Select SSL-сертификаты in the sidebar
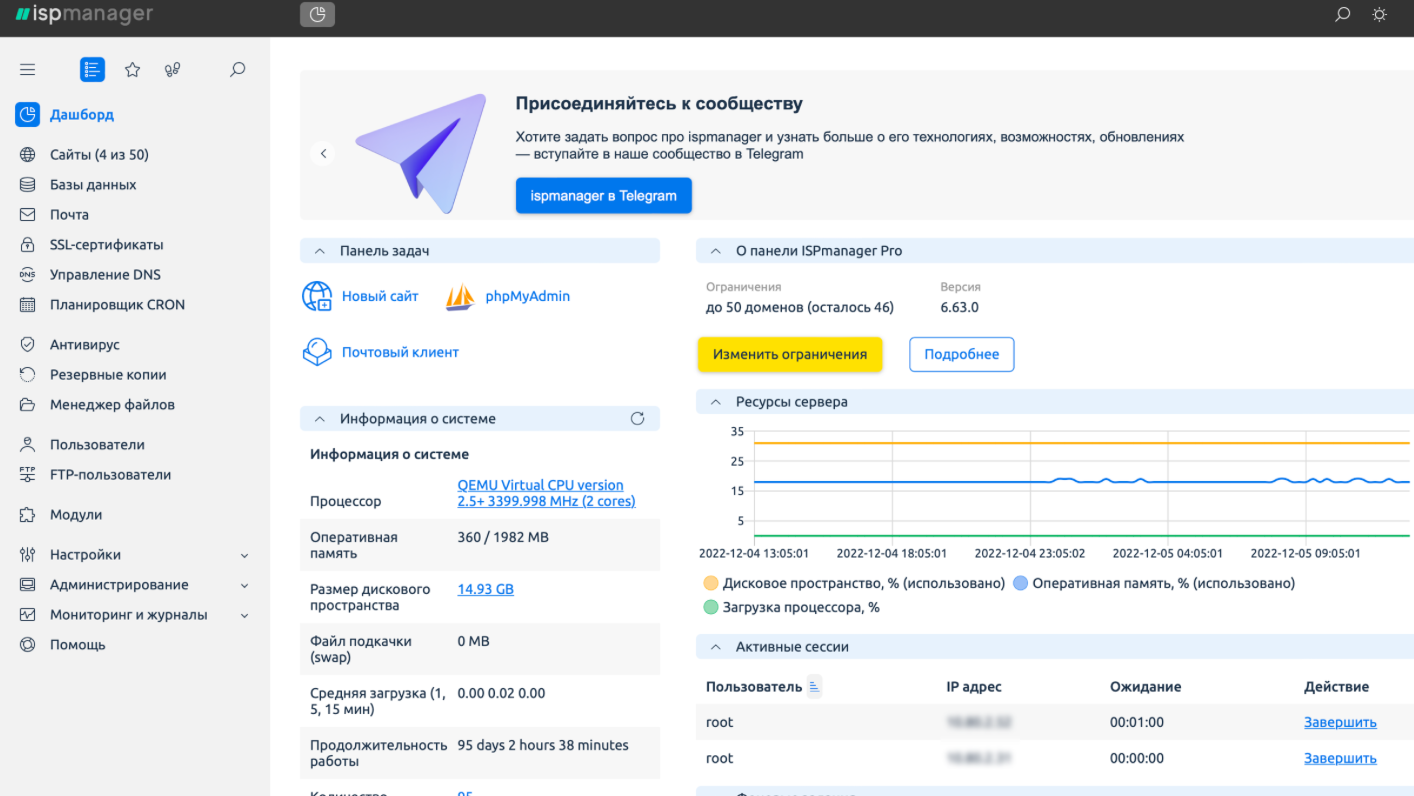 (x=105, y=244)
